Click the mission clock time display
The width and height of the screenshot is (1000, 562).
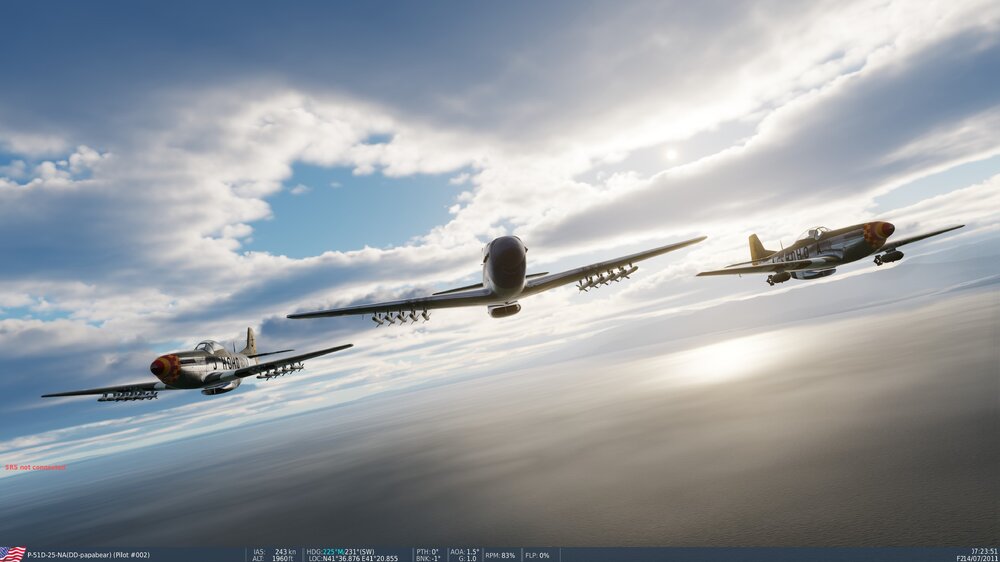point(983,551)
